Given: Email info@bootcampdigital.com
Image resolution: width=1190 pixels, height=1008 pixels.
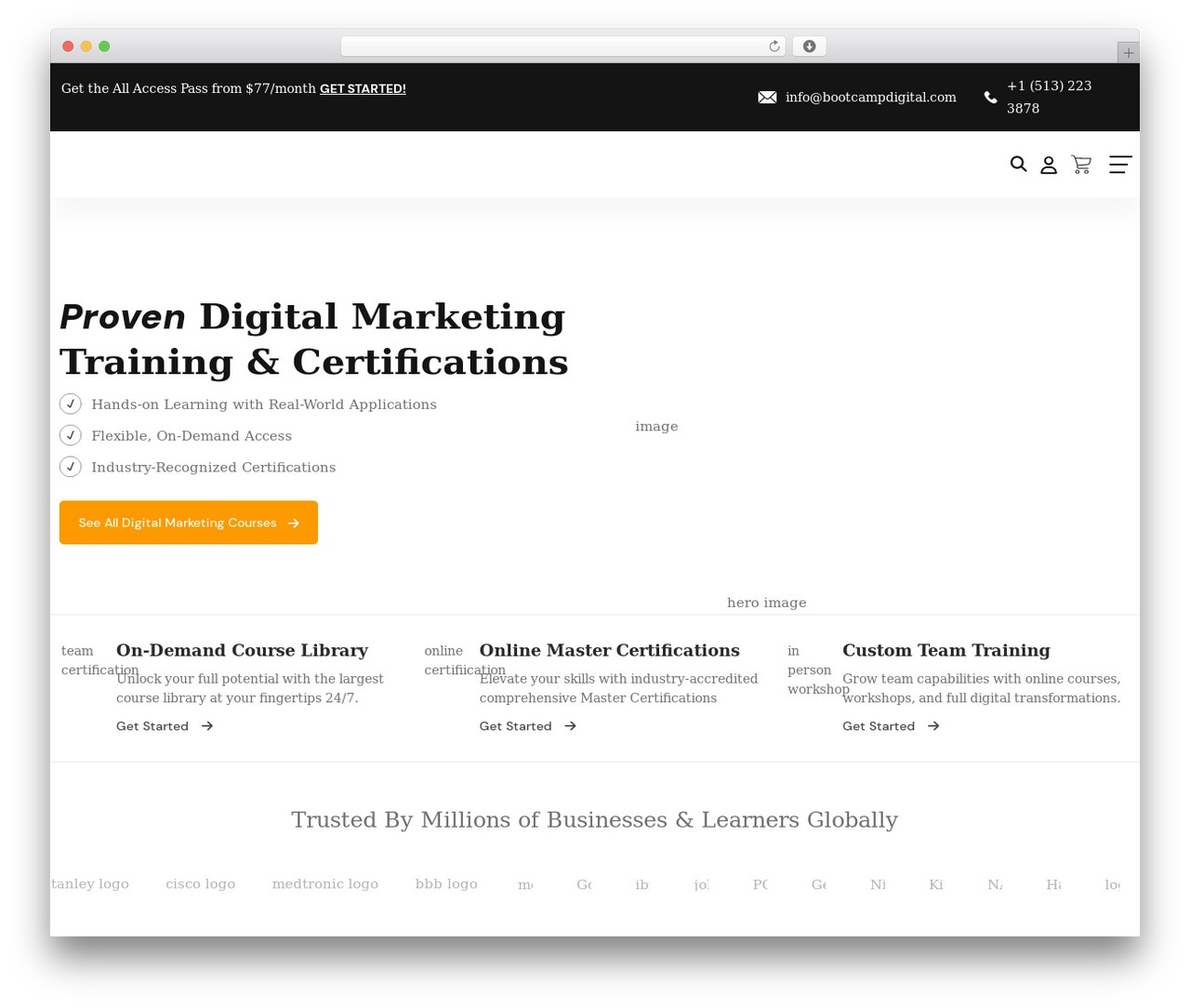Looking at the screenshot, I should pos(871,98).
